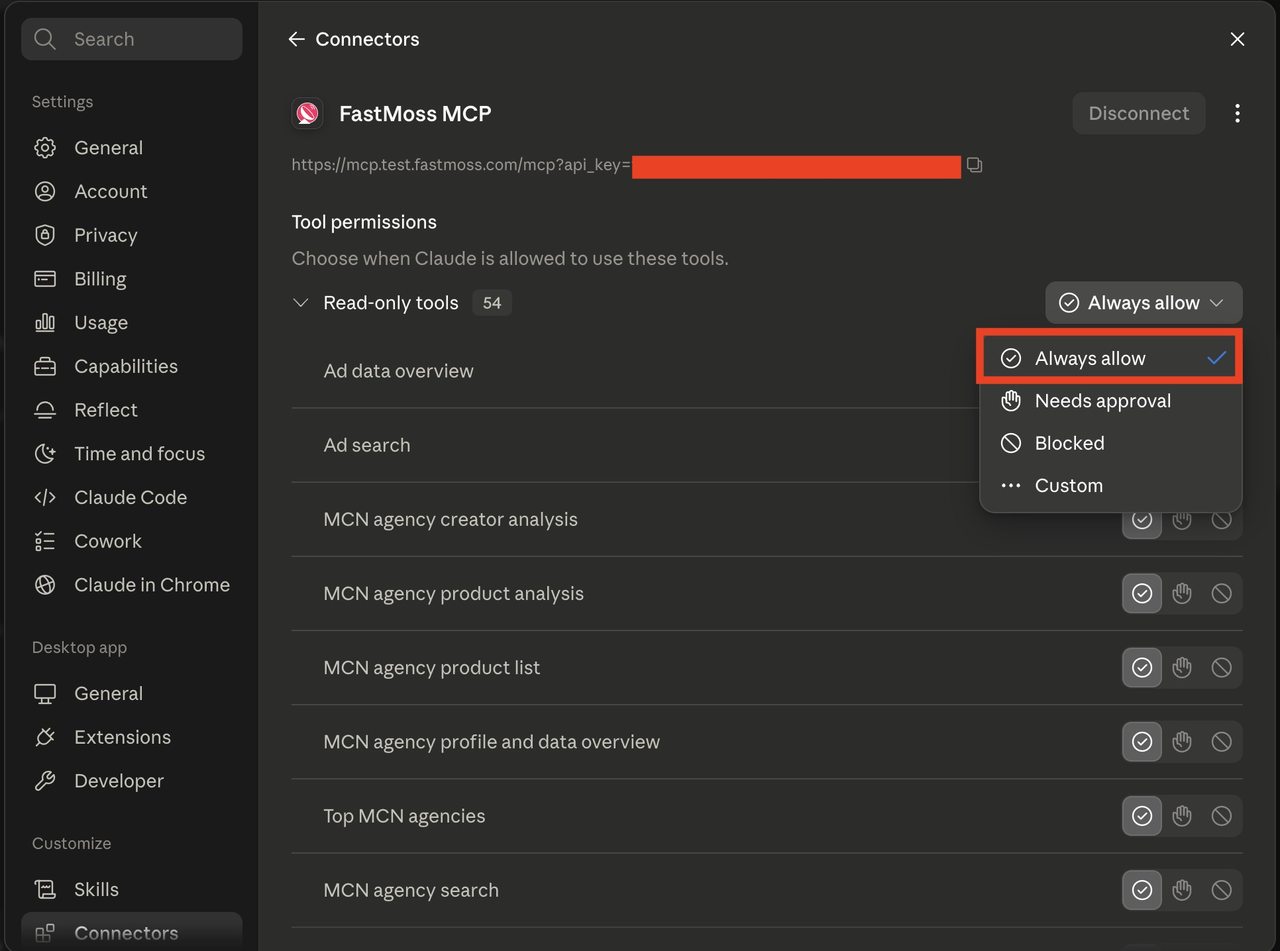Click the Developer wrench icon
Screen dimensions: 1280x951
[x=45, y=781]
